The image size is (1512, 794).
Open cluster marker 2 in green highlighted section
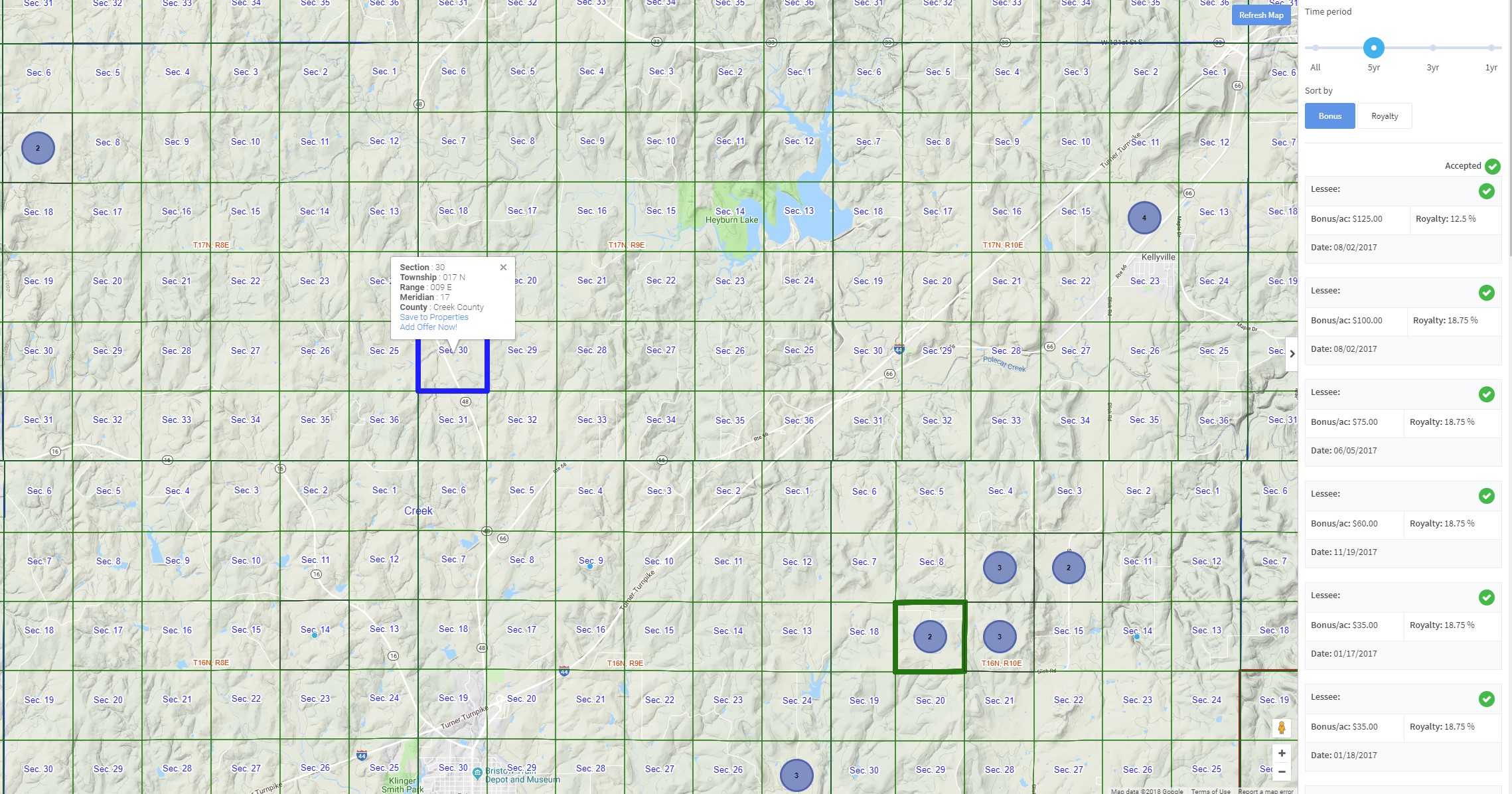pyautogui.click(x=930, y=637)
